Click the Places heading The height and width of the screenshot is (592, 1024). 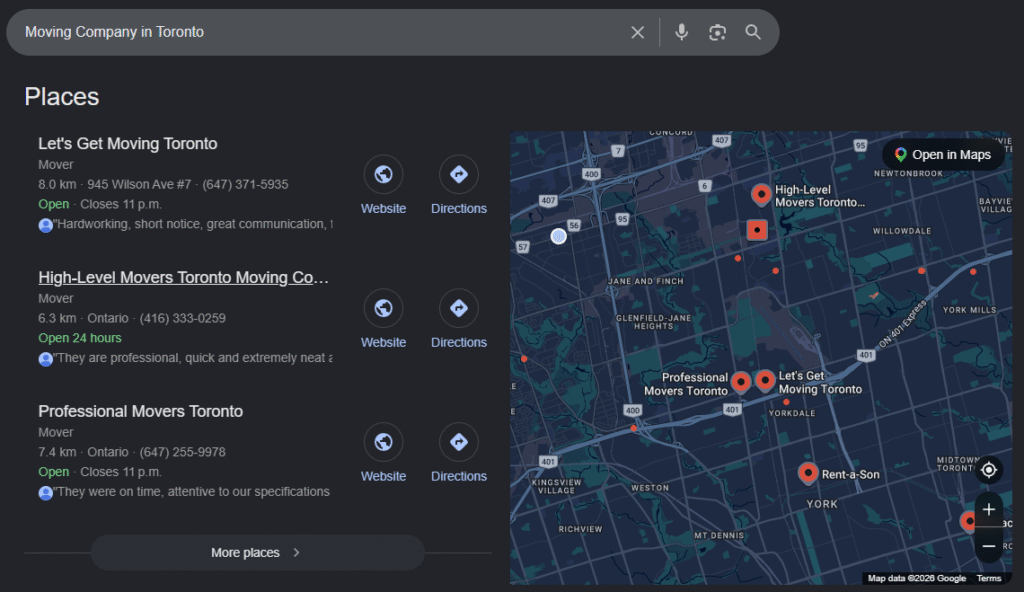pos(62,97)
